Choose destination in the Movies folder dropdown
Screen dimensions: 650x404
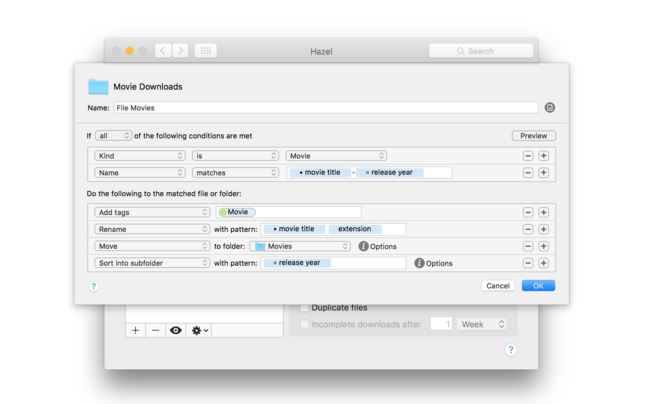(x=300, y=246)
